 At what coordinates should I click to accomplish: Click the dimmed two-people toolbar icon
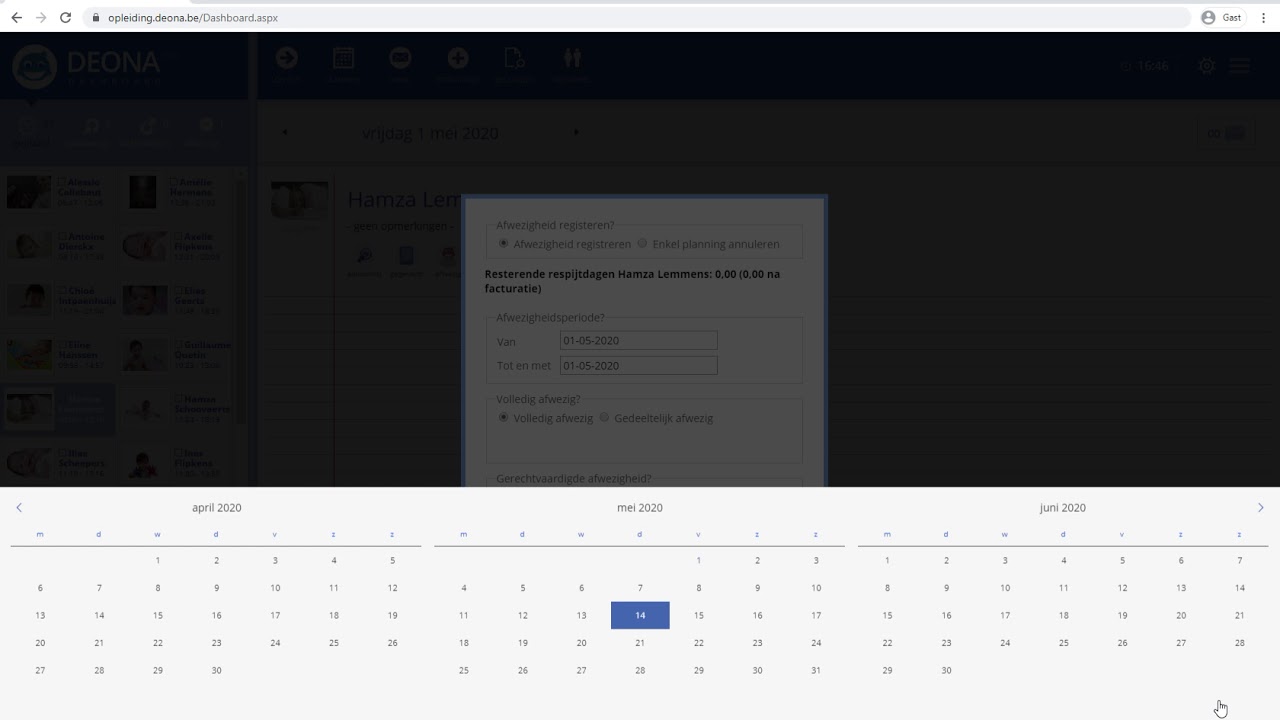click(x=571, y=58)
